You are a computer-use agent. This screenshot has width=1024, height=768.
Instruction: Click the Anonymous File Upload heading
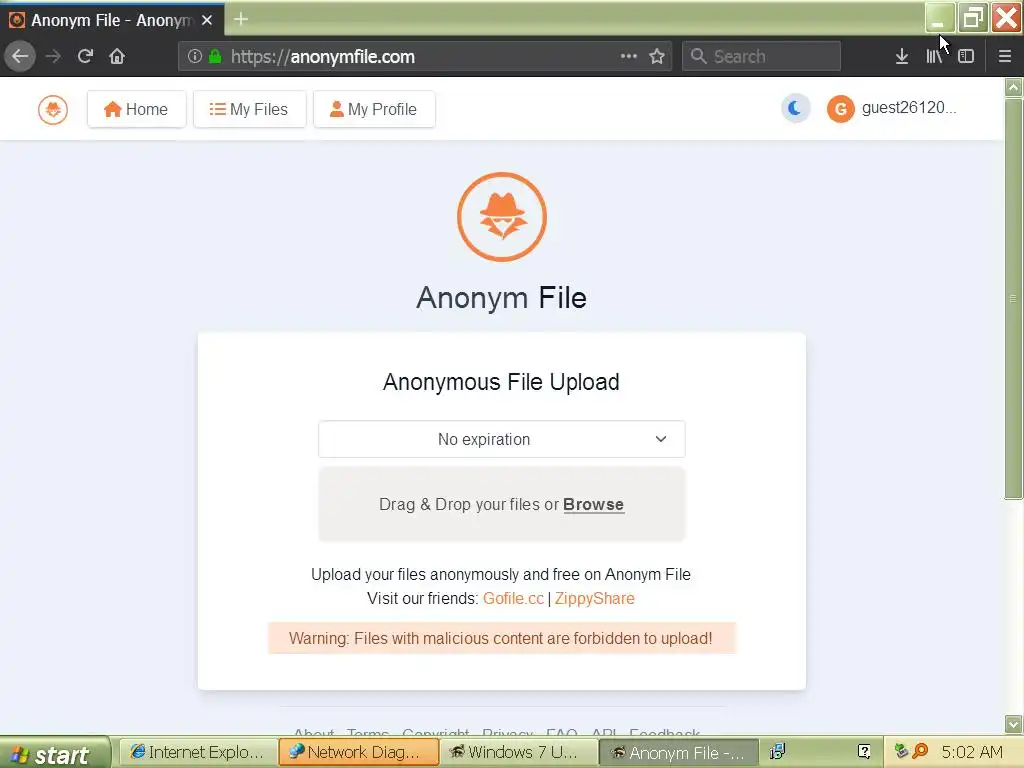point(502,382)
